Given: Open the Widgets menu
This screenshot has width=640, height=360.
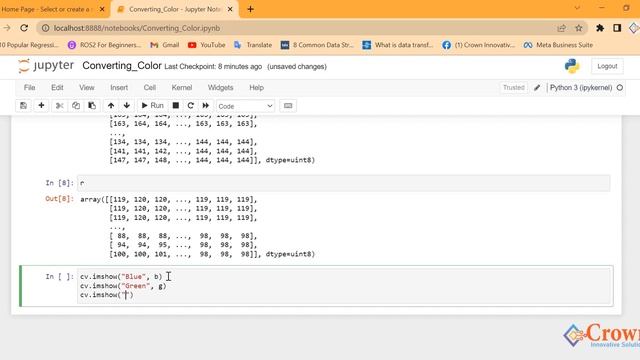Looking at the screenshot, I should point(220,88).
